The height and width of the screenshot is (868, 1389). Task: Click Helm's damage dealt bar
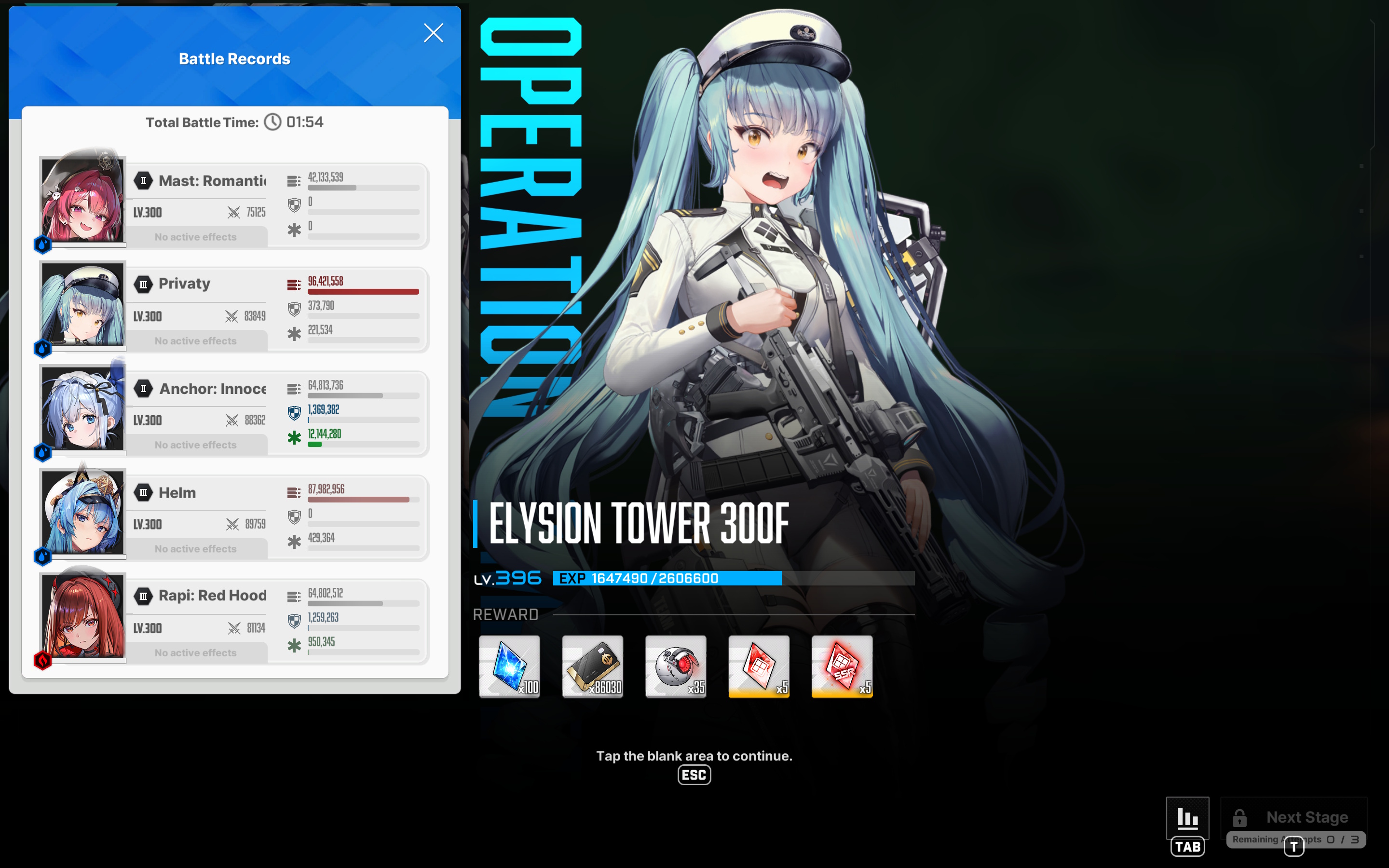click(x=363, y=500)
